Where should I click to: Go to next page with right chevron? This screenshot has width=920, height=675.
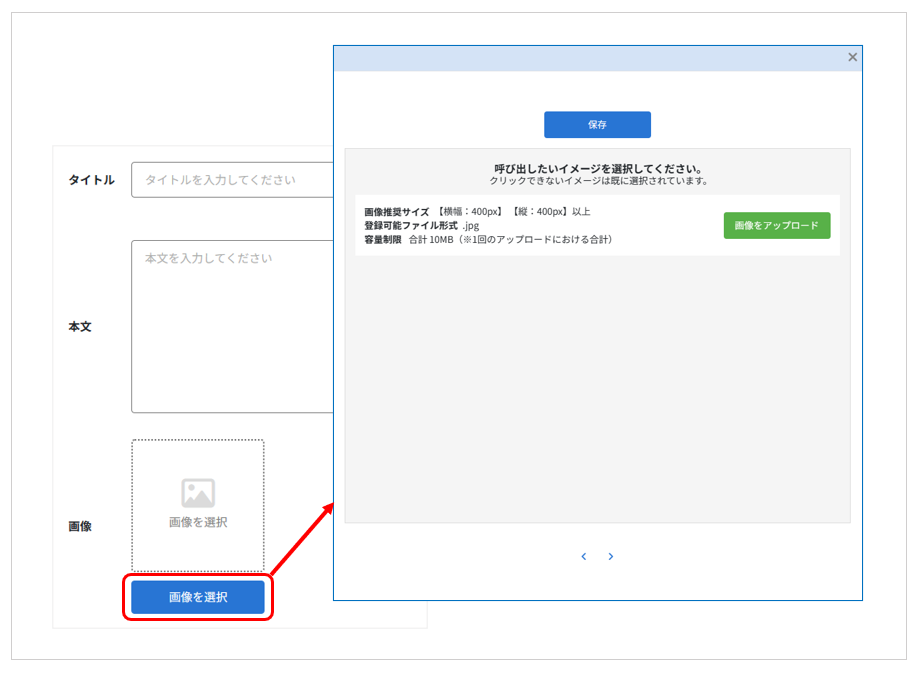611,556
